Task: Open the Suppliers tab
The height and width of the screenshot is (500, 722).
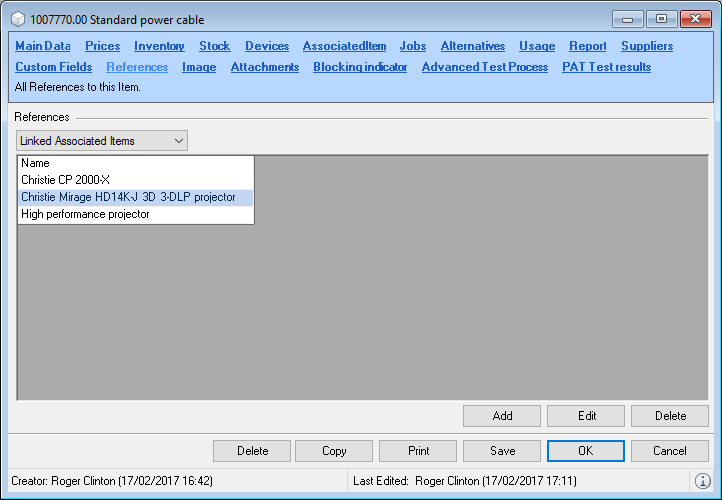Action: [x=646, y=46]
